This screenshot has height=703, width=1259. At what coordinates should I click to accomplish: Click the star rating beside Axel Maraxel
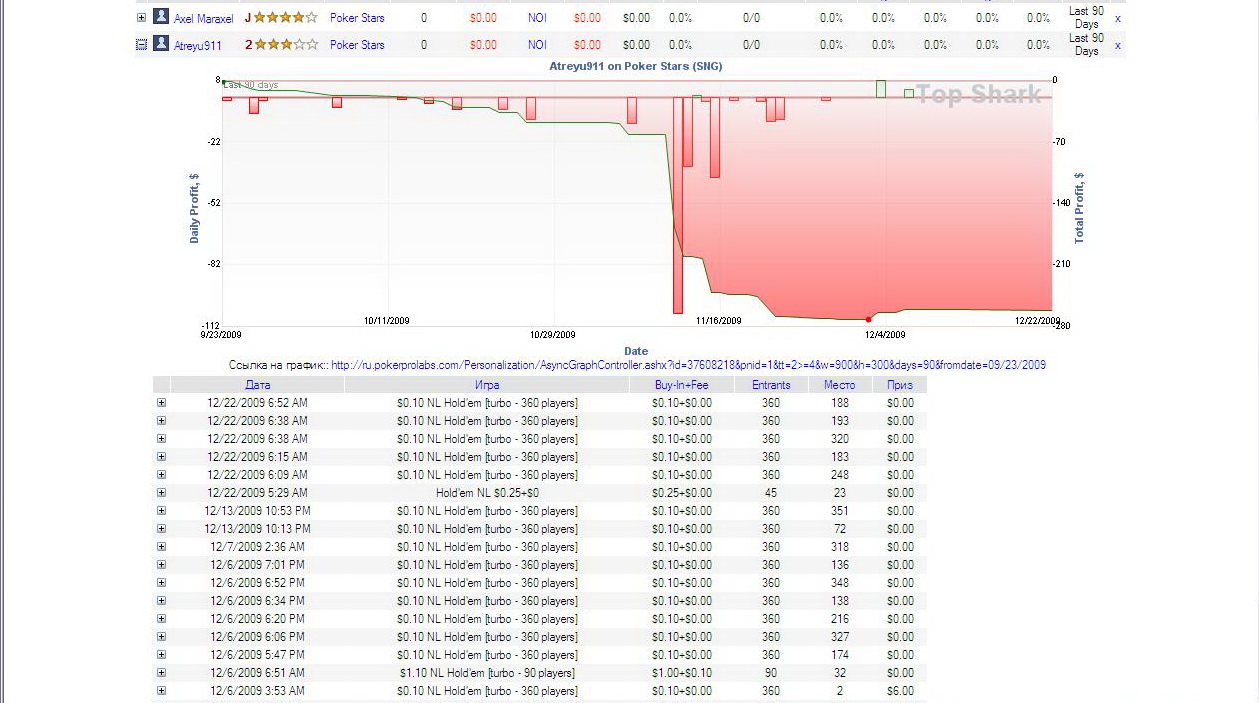tap(285, 18)
